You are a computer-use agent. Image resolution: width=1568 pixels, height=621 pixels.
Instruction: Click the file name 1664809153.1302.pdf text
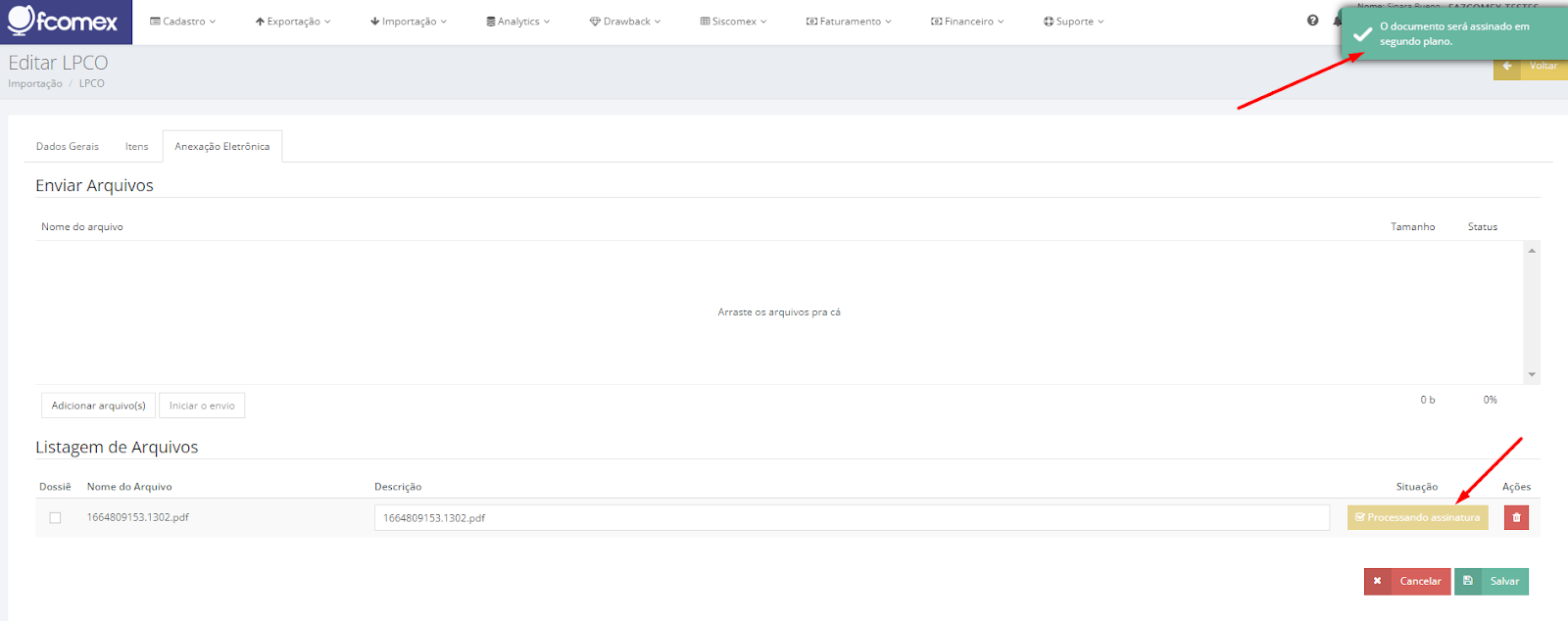(x=138, y=517)
